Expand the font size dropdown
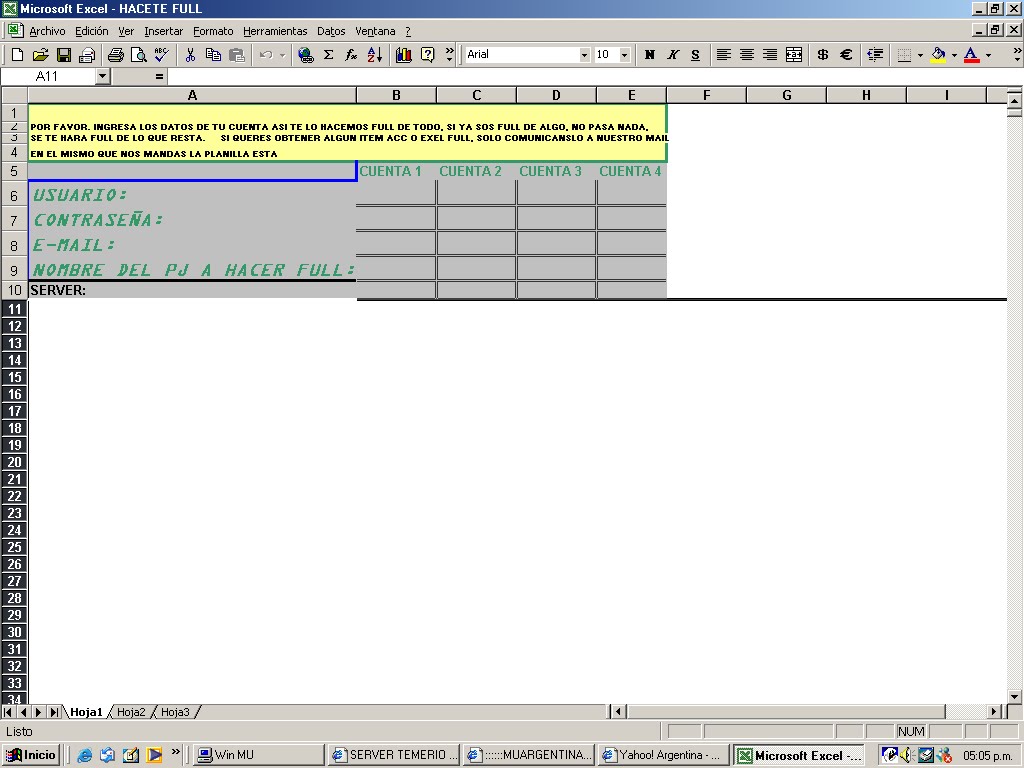The image size is (1024, 768). [x=624, y=55]
